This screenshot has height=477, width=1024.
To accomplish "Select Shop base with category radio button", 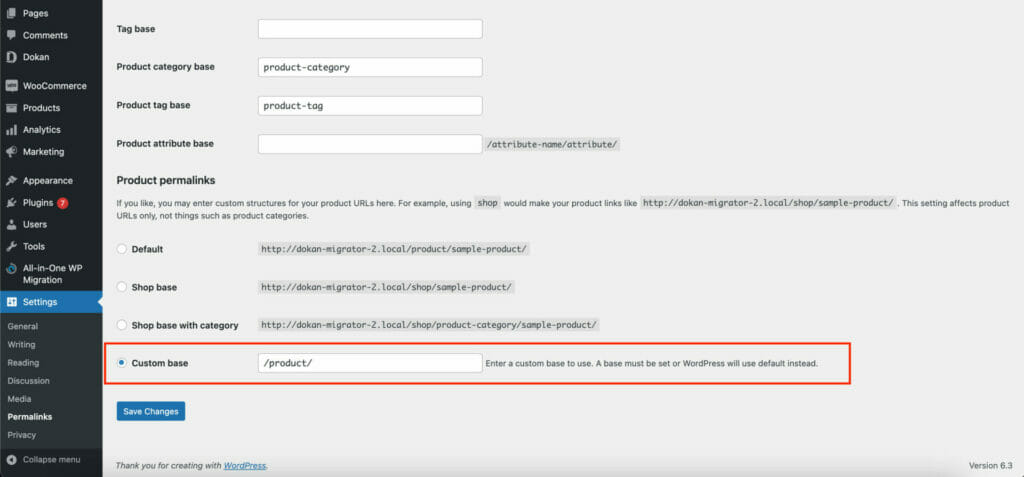I will pos(121,325).
